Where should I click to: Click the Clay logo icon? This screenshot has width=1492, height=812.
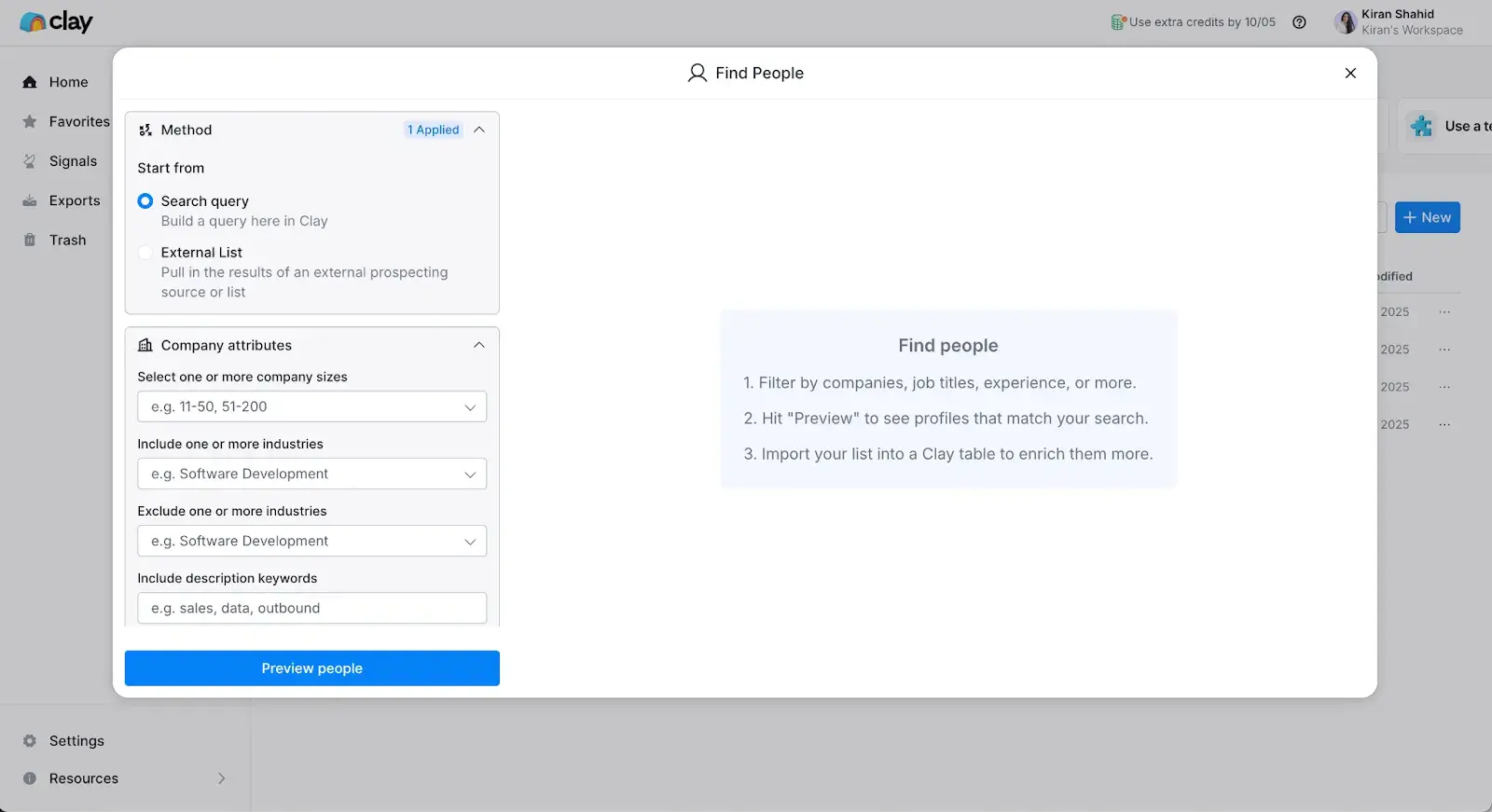[33, 22]
